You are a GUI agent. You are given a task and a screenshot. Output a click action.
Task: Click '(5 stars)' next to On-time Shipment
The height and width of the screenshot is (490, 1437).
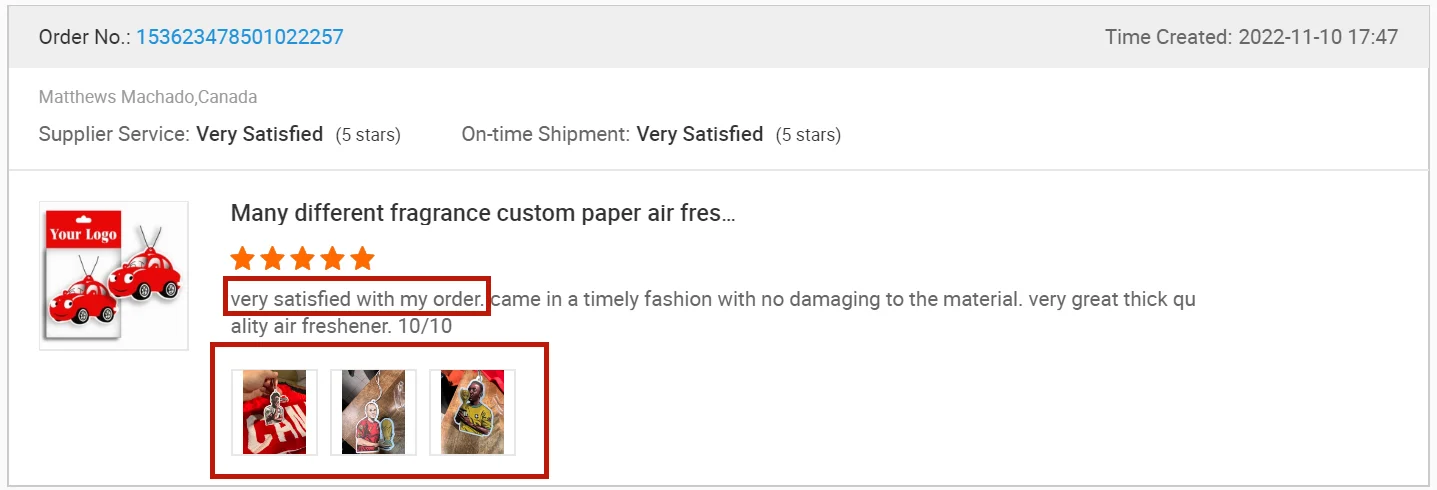tap(808, 135)
